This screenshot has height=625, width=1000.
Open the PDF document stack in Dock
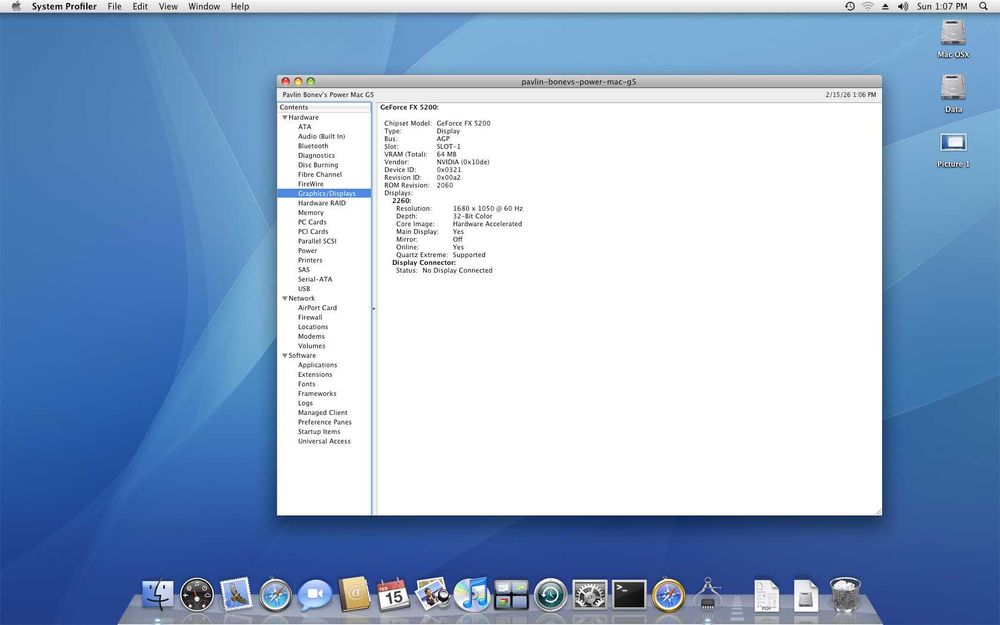pyautogui.click(x=767, y=596)
